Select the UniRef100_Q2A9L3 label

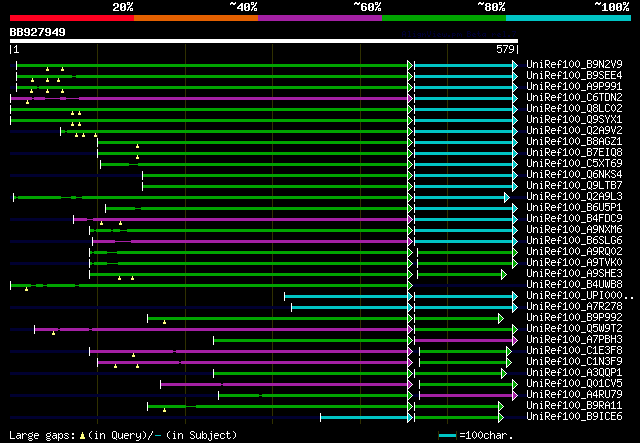[574, 197]
